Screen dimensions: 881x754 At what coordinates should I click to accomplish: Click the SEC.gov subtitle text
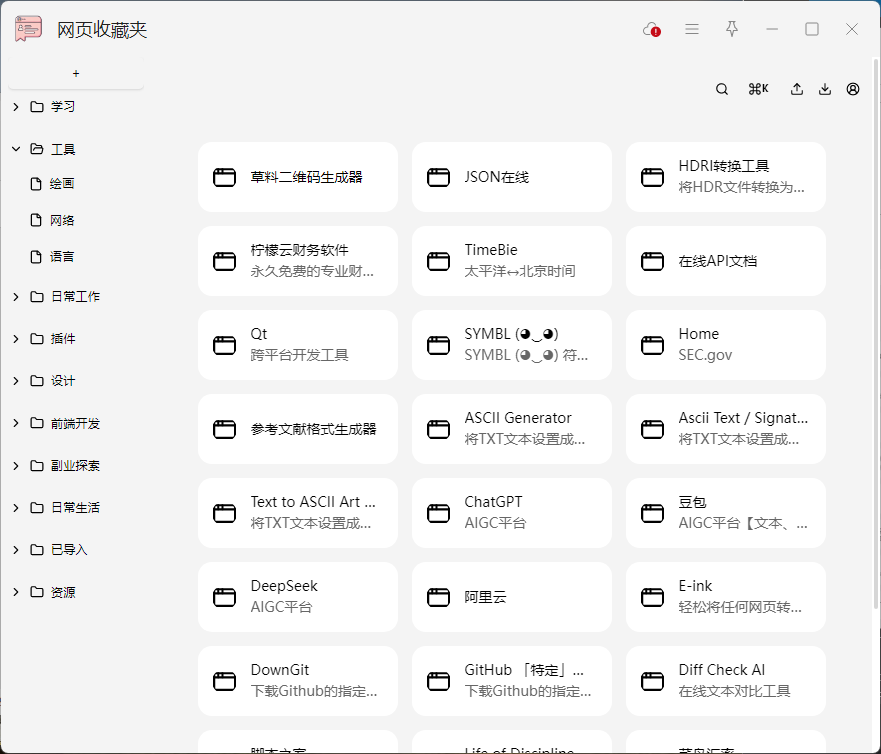(705, 355)
